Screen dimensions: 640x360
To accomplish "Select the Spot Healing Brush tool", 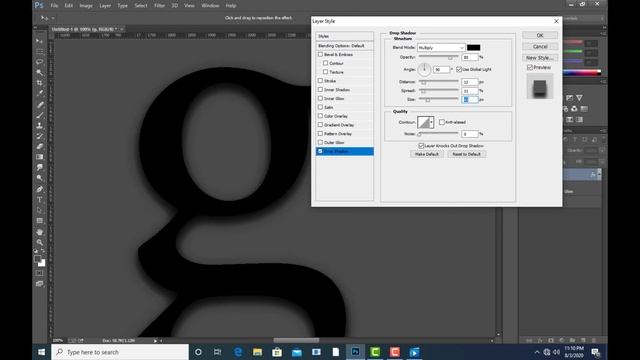I will pyautogui.click(x=40, y=105).
